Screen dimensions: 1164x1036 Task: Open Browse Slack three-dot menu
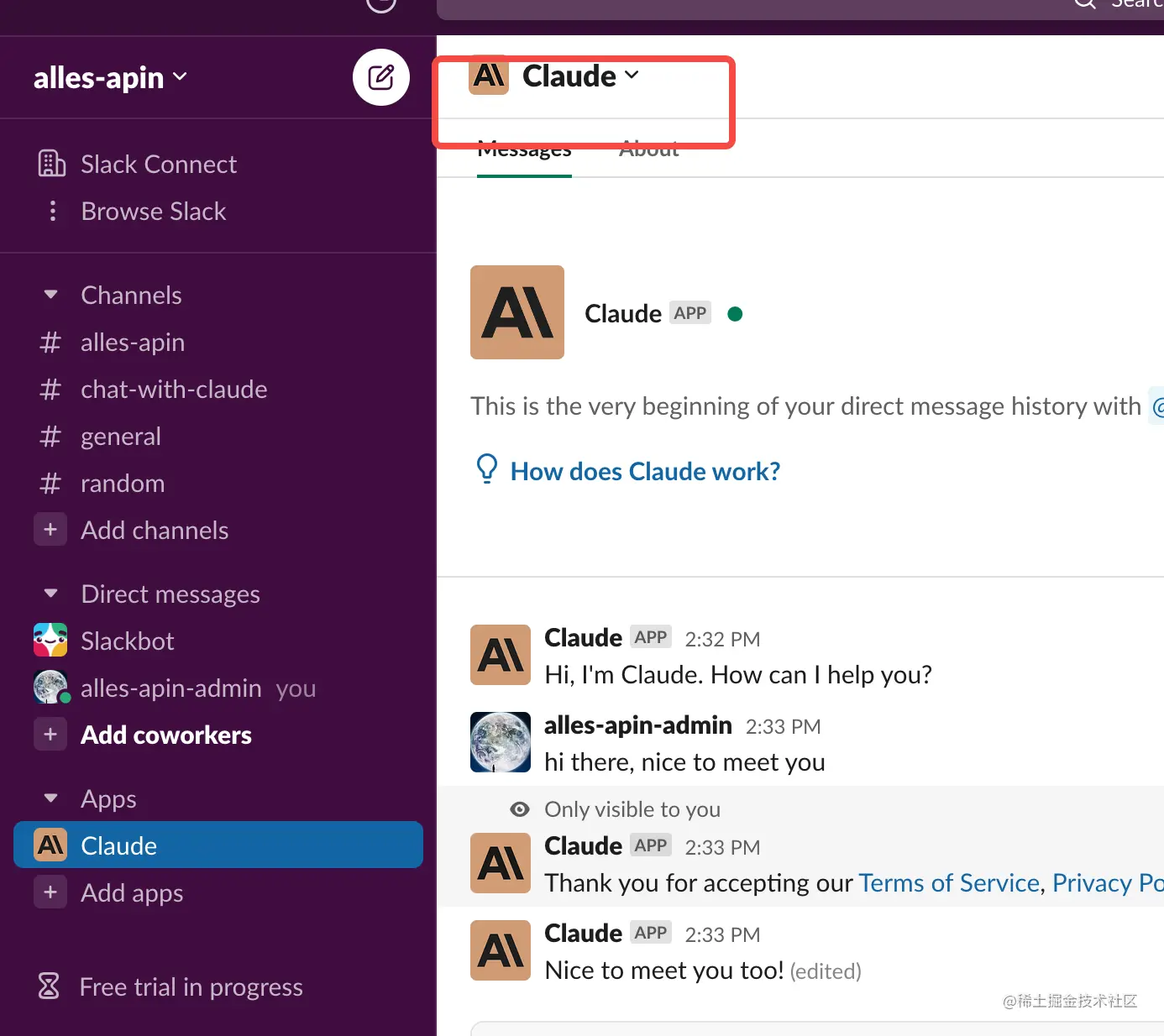coord(53,211)
